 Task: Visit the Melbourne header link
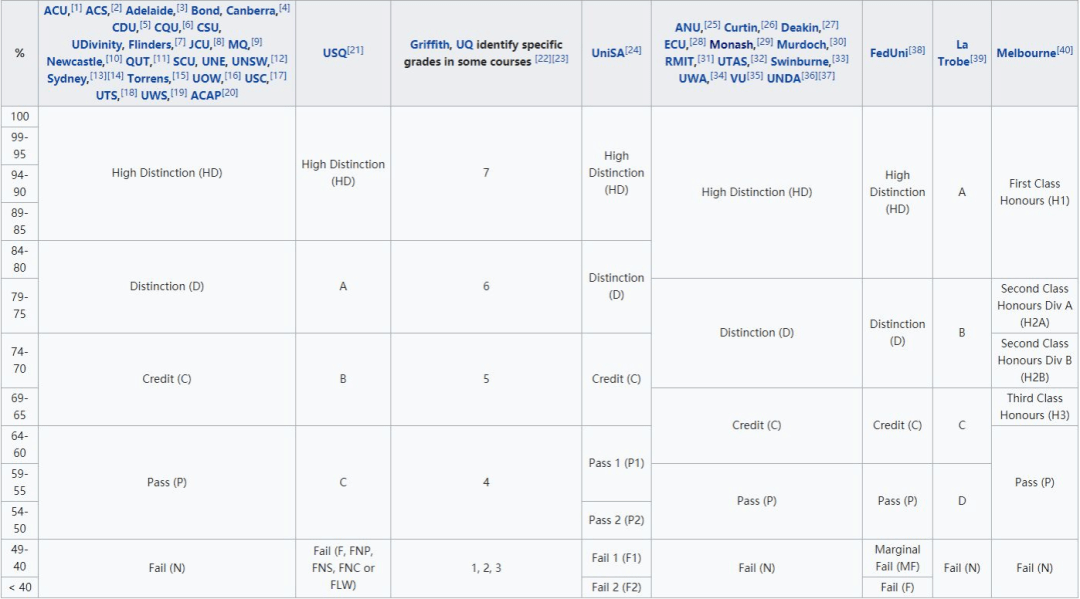[x=1026, y=53]
